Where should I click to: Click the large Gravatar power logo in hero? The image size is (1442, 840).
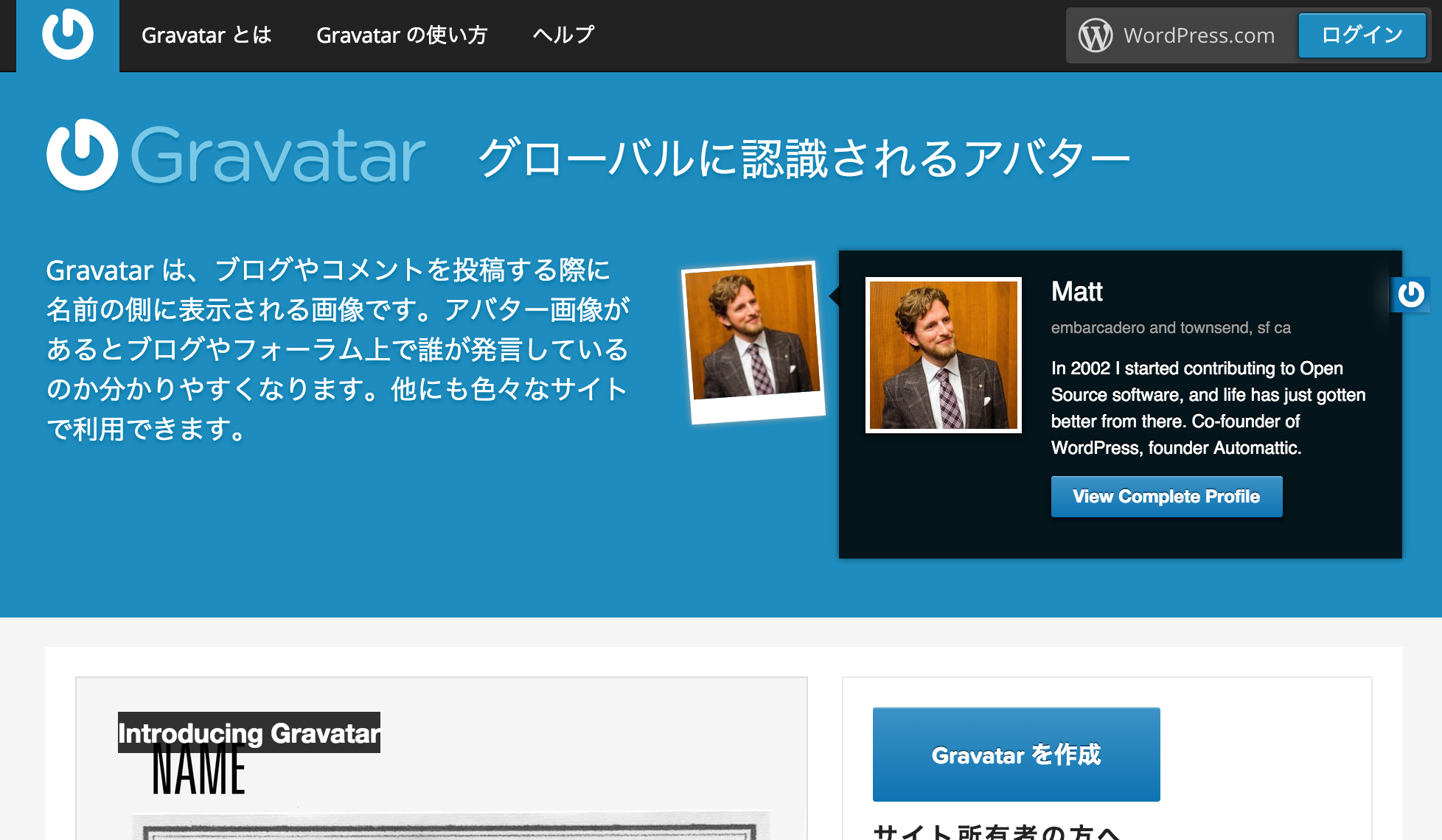82,155
